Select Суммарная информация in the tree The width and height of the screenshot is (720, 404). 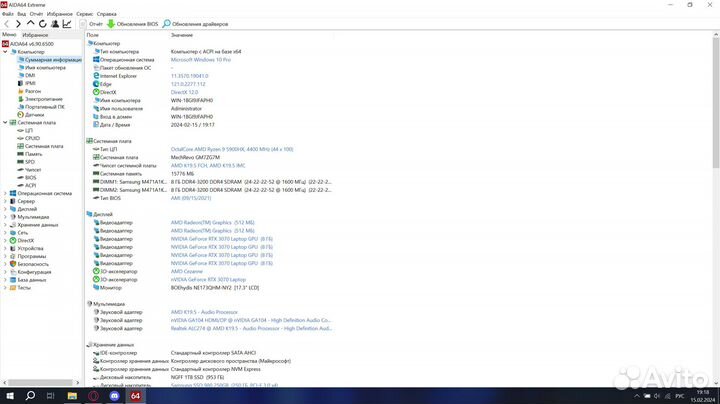50,60
